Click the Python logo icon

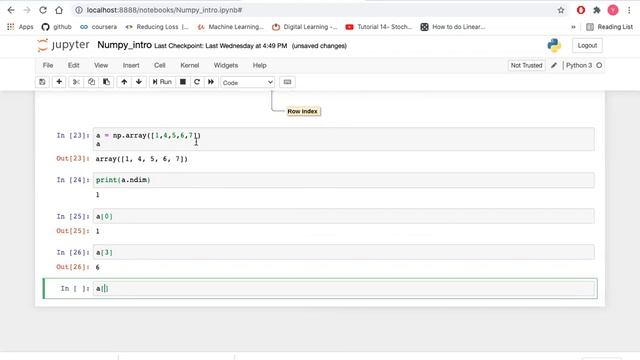pyautogui.click(x=554, y=45)
